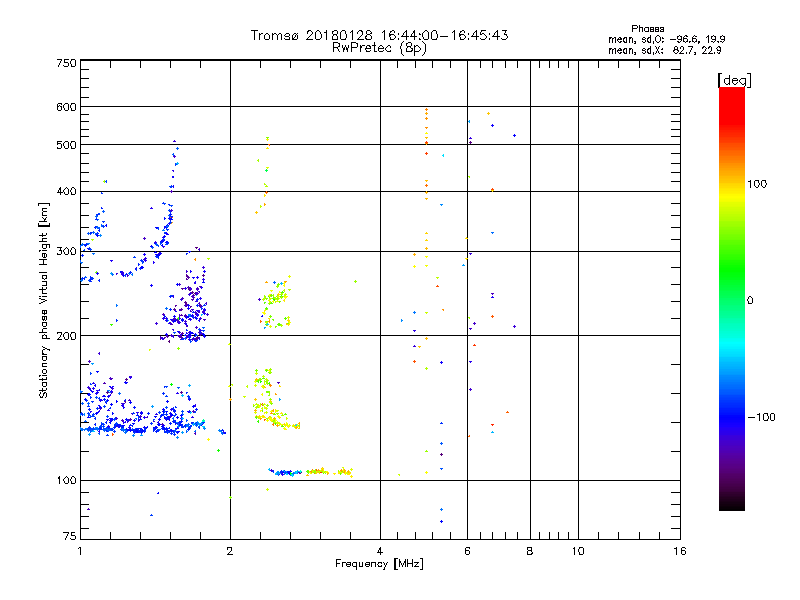Click the y-axis label 'Stationary phase Virtual Height [km]'

44,300
